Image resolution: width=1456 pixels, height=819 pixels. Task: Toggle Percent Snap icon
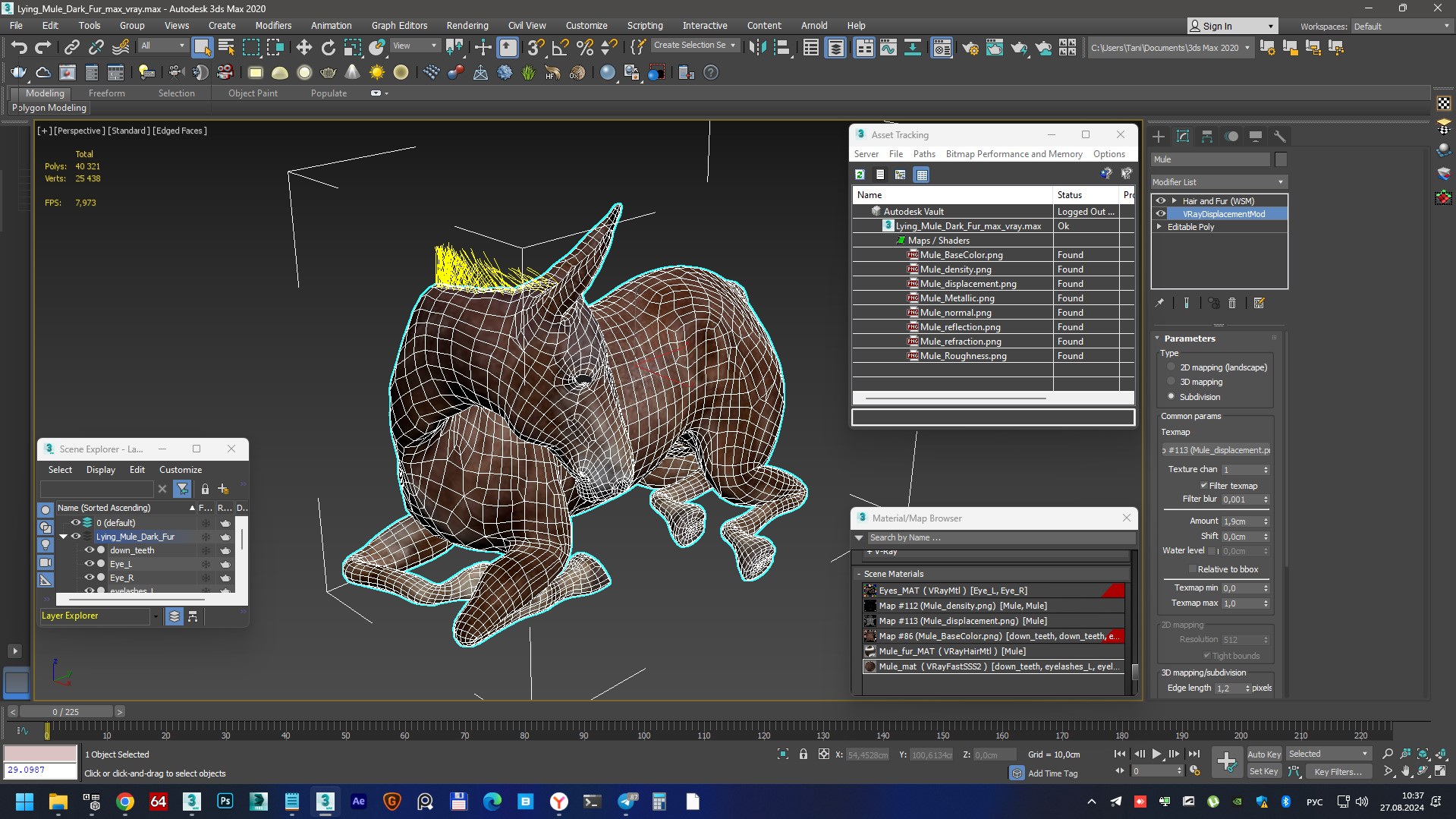(584, 47)
